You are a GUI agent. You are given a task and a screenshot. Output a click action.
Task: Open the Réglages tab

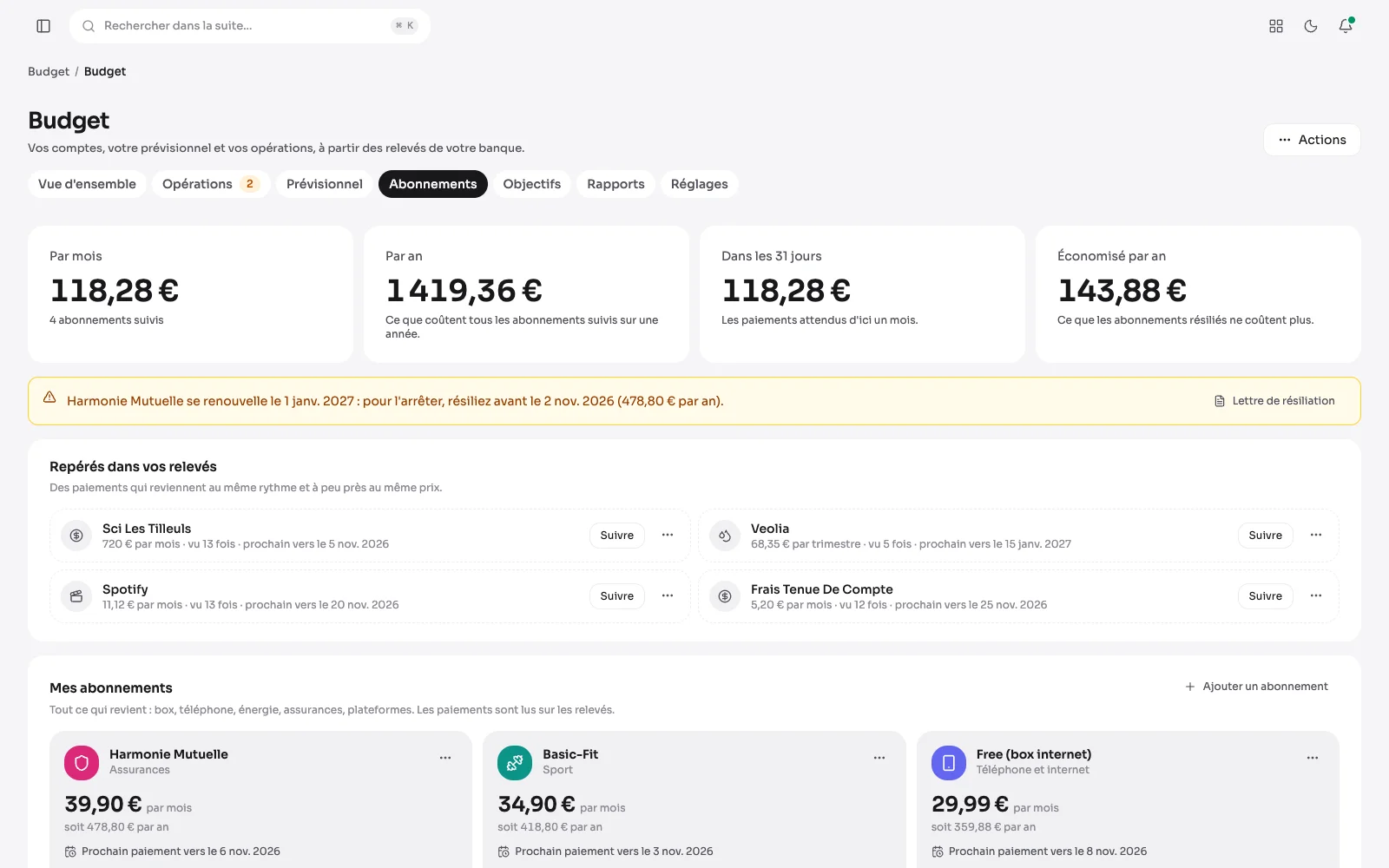(x=700, y=184)
